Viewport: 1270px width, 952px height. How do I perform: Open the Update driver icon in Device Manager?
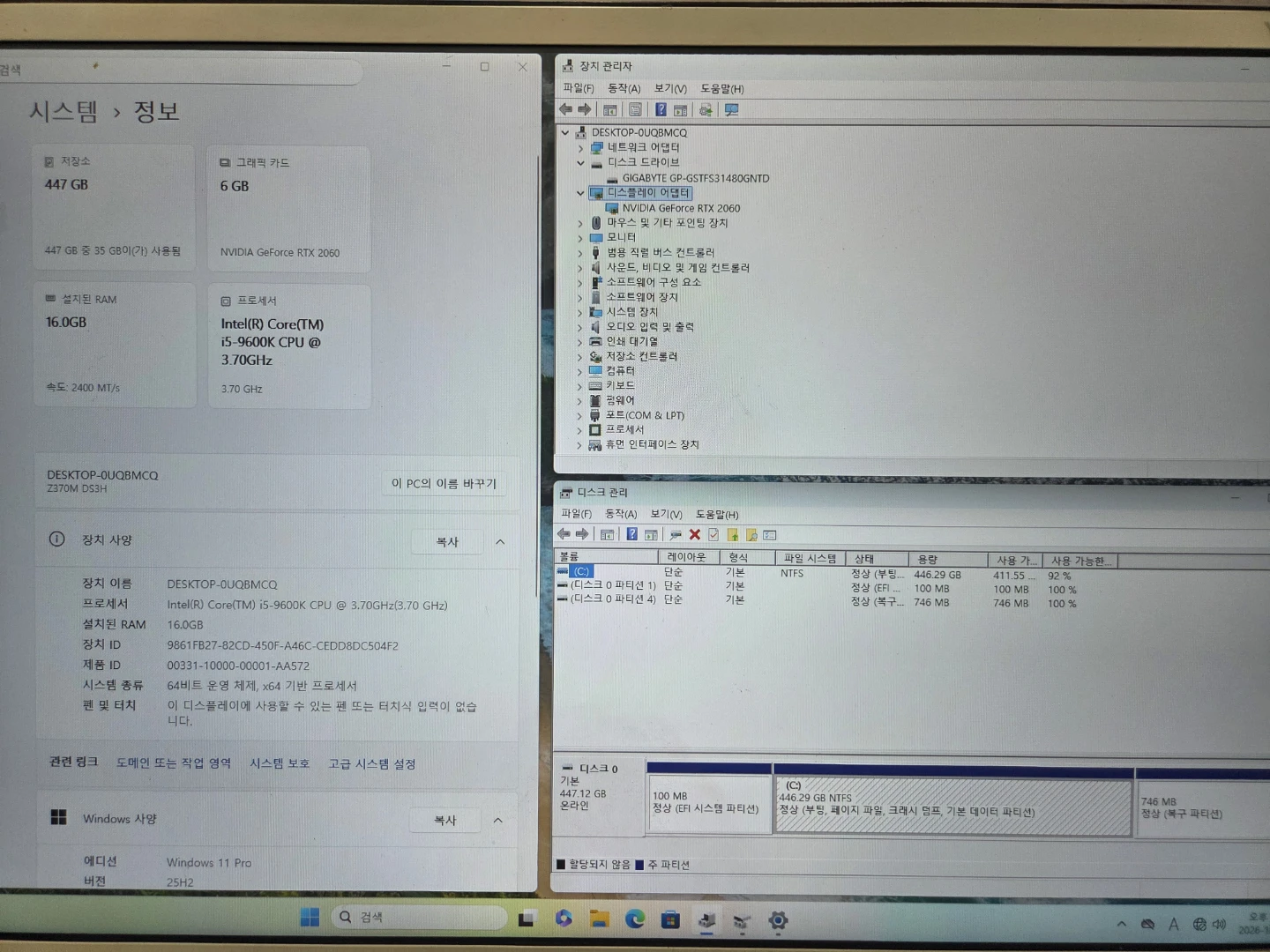point(705,110)
